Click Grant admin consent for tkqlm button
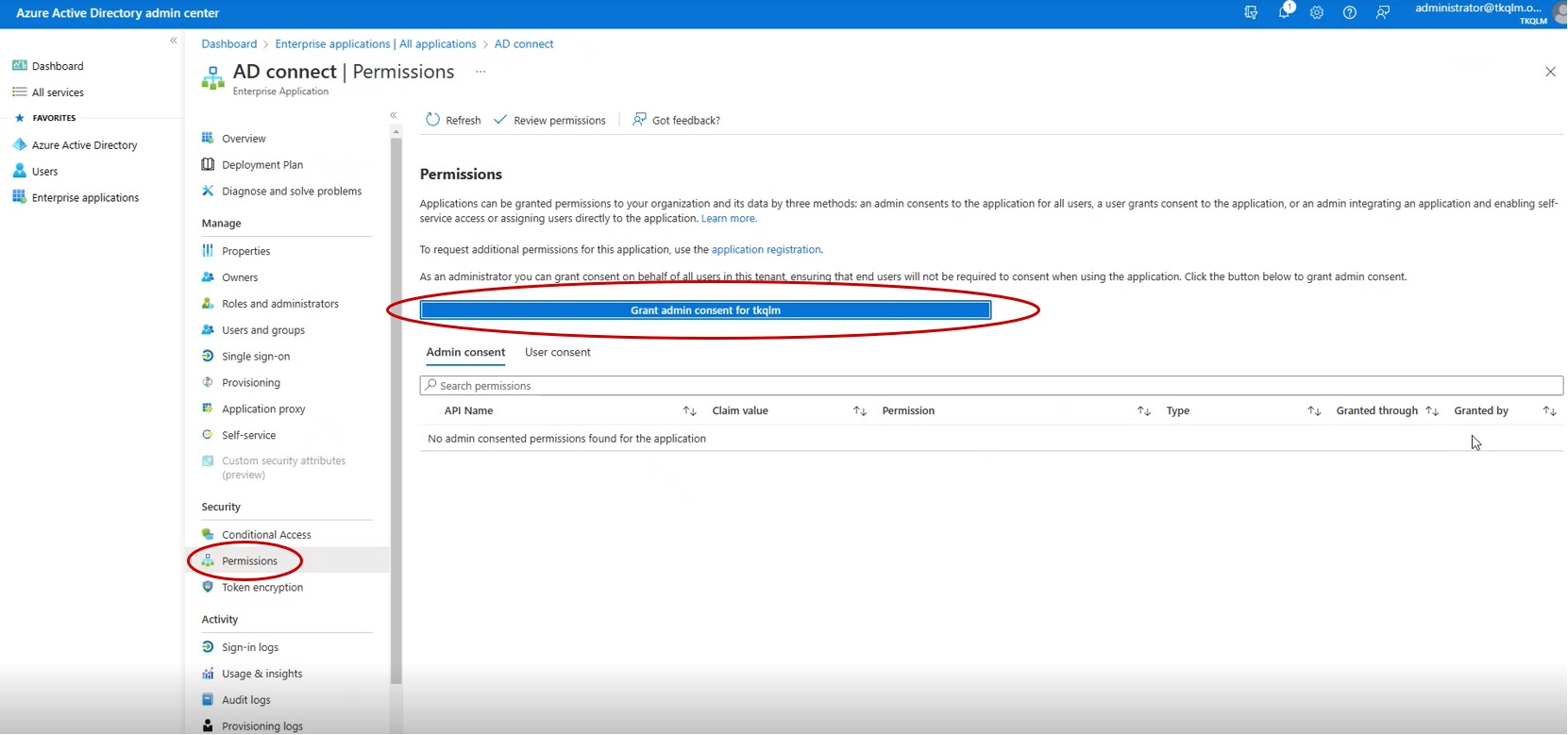This screenshot has height=735, width=1568. coord(705,309)
